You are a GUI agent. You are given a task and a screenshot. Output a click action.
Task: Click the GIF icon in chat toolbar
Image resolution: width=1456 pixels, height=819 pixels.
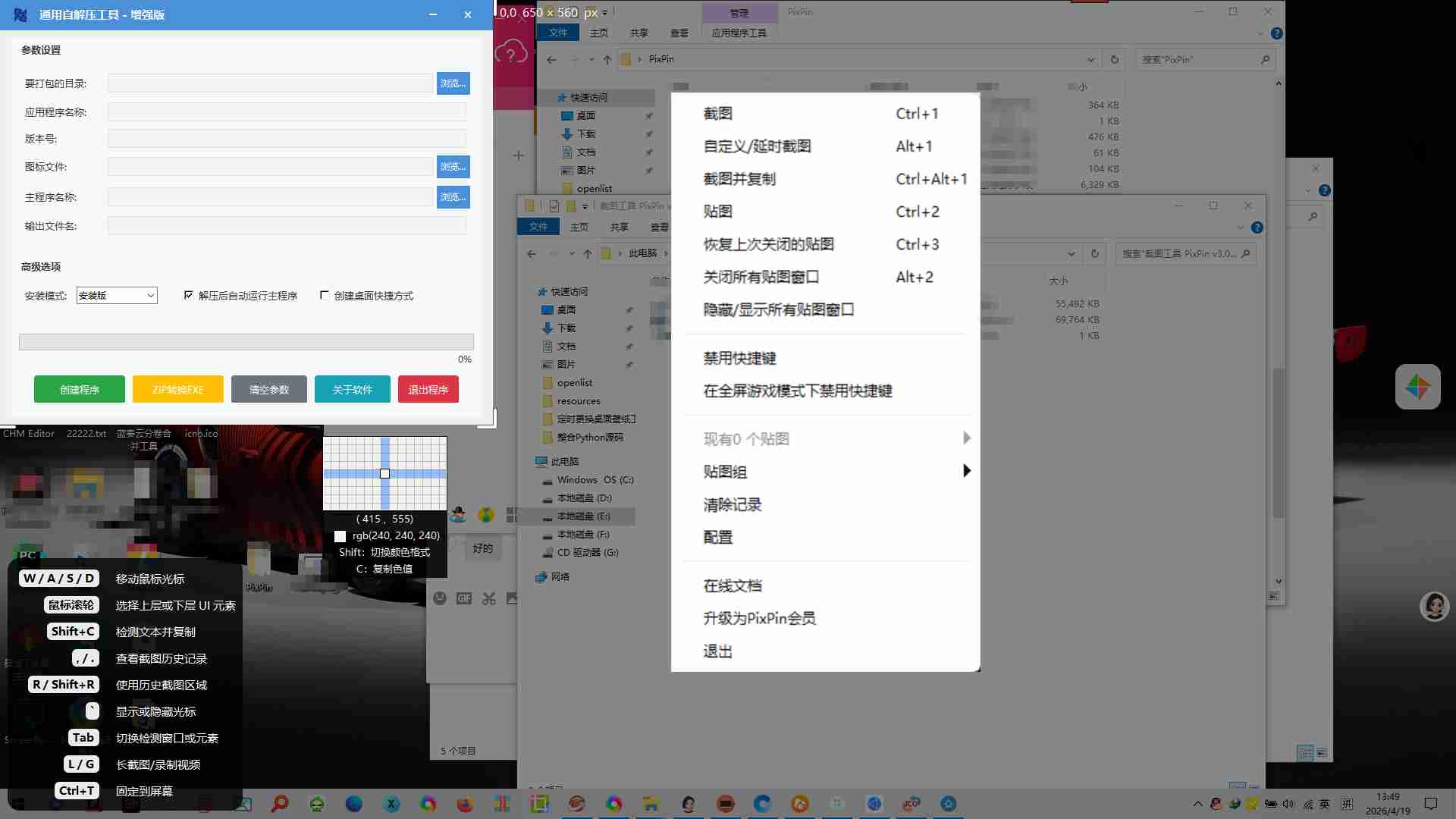pyautogui.click(x=464, y=598)
